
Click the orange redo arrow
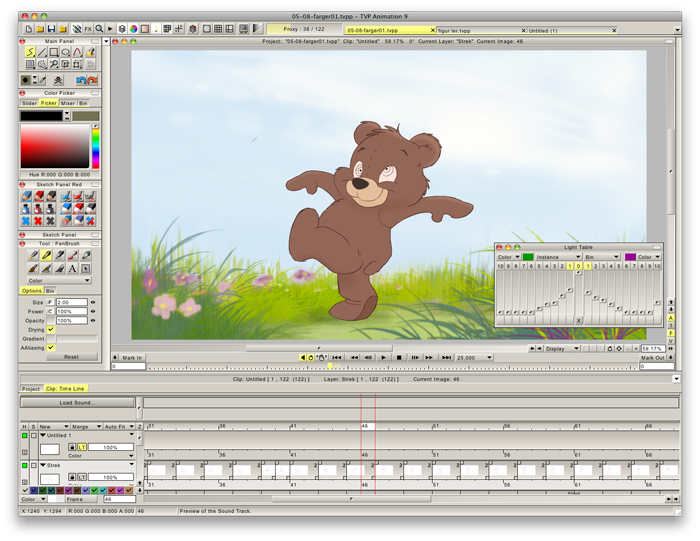click(x=92, y=80)
